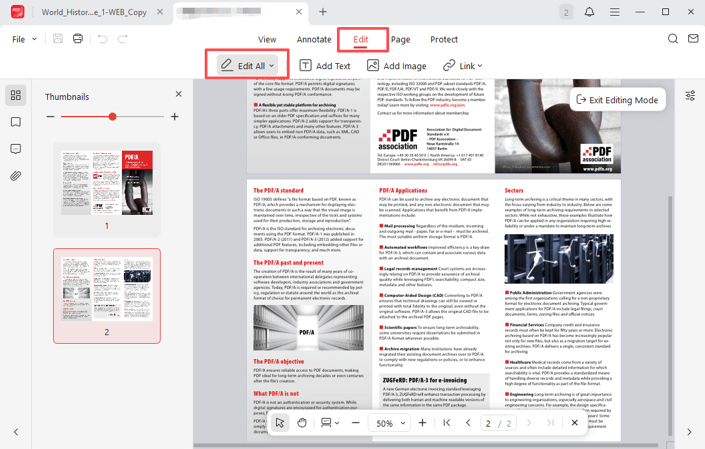The width and height of the screenshot is (705, 449).
Task: Open the Comments panel icon
Action: click(x=16, y=149)
